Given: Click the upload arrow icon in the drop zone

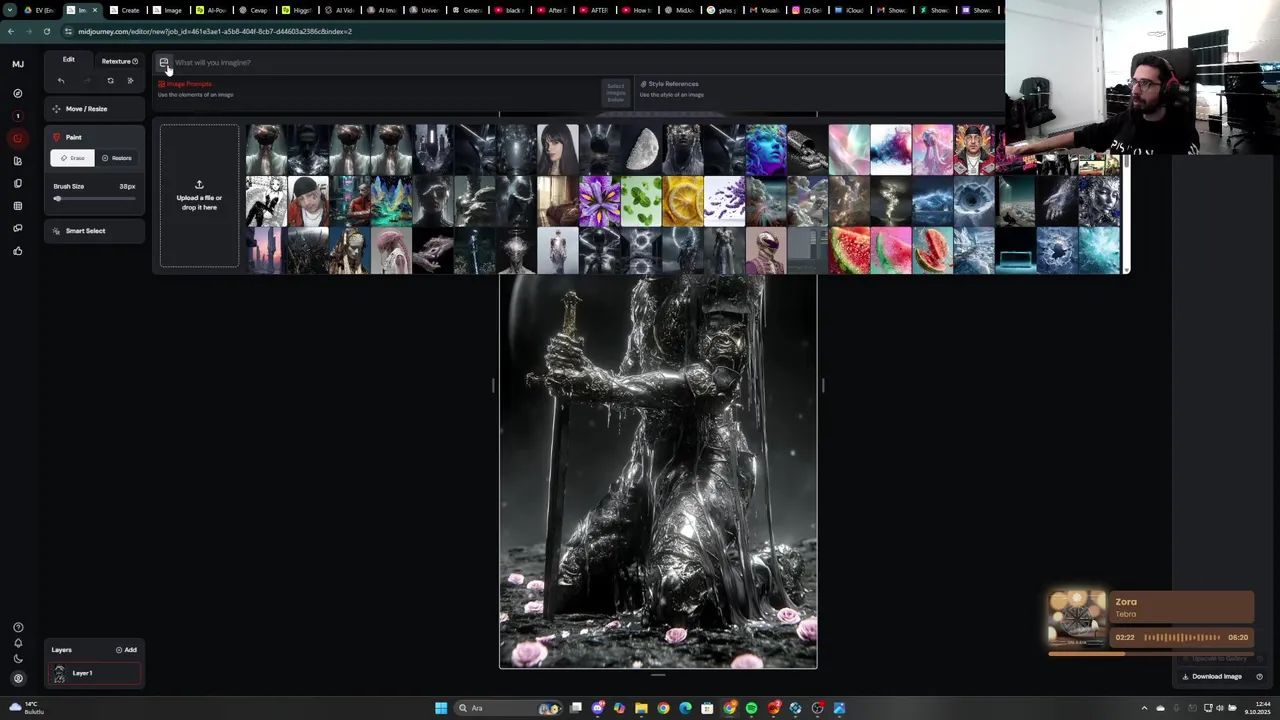Looking at the screenshot, I should click(x=199, y=185).
